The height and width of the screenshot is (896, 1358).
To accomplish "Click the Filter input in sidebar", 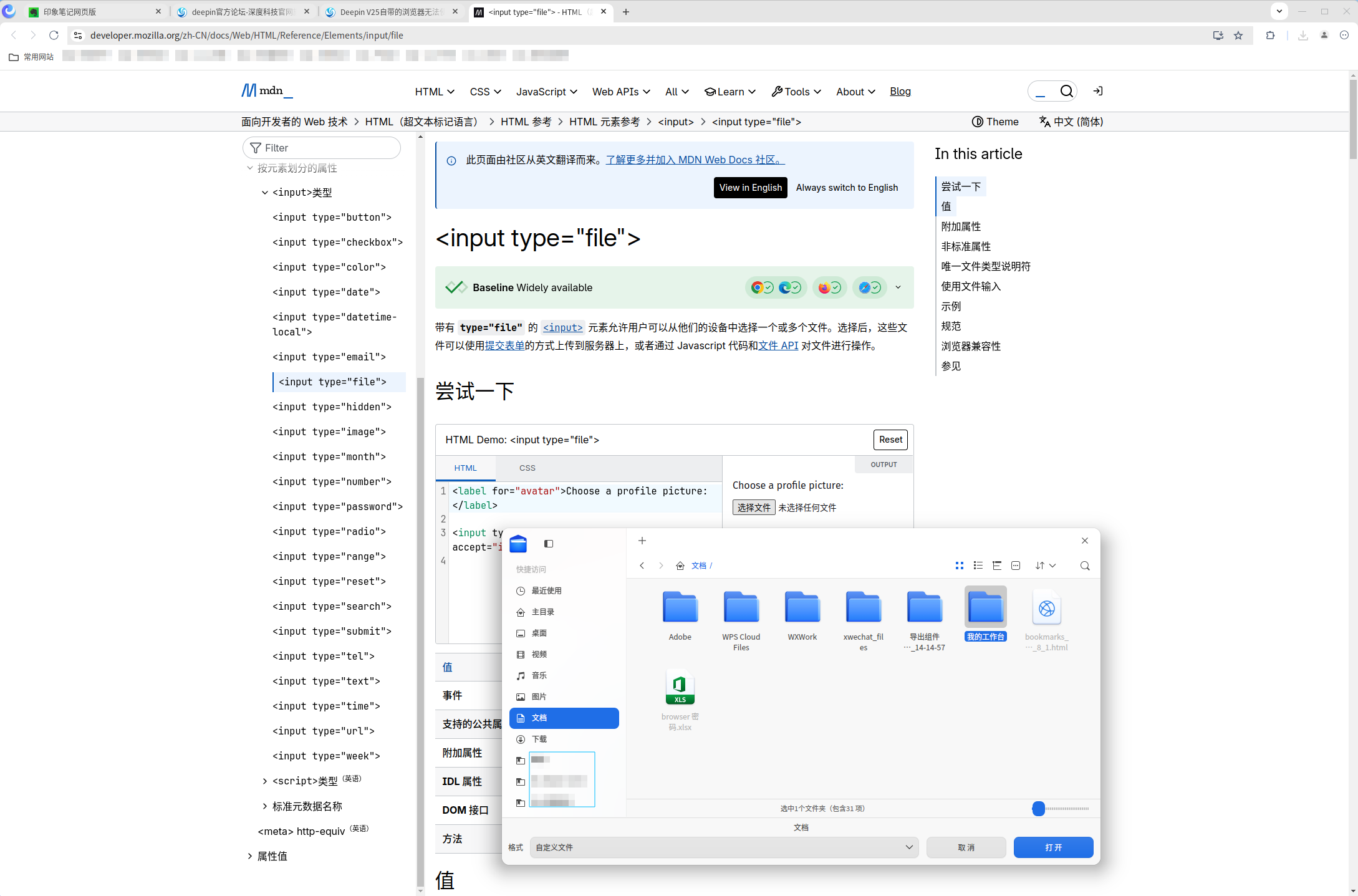I will (321, 148).
